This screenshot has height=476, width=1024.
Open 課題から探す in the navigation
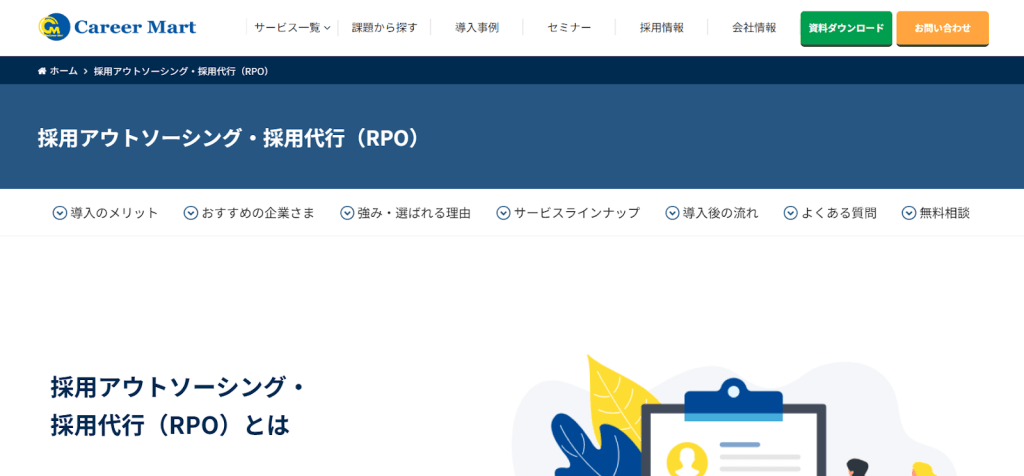pos(385,28)
